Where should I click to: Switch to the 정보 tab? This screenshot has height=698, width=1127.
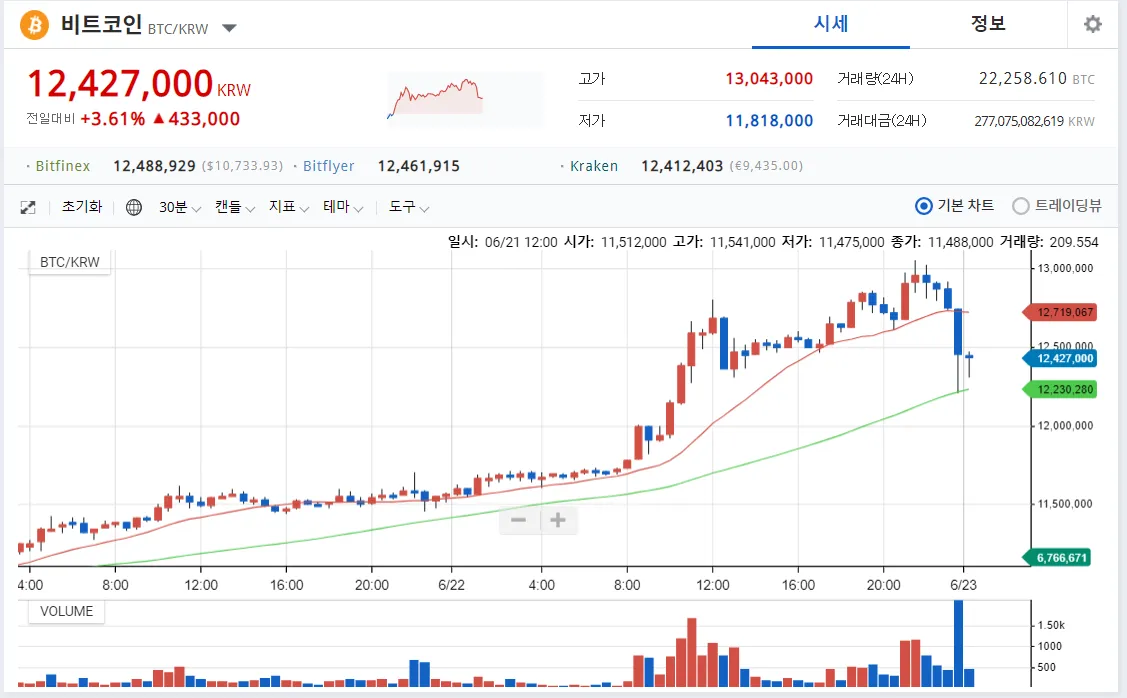coord(988,24)
